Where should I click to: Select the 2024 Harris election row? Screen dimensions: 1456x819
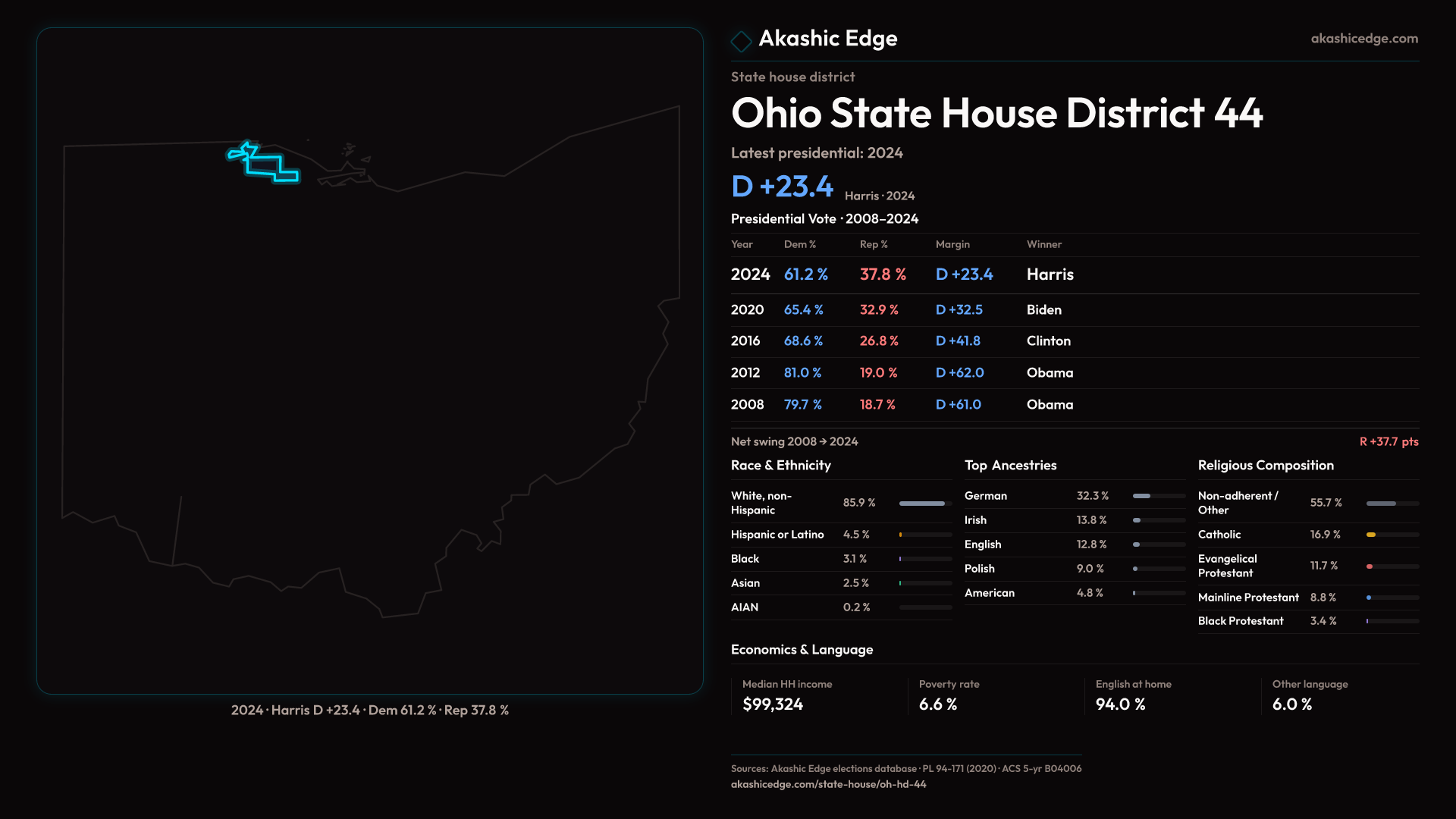pyautogui.click(x=902, y=275)
